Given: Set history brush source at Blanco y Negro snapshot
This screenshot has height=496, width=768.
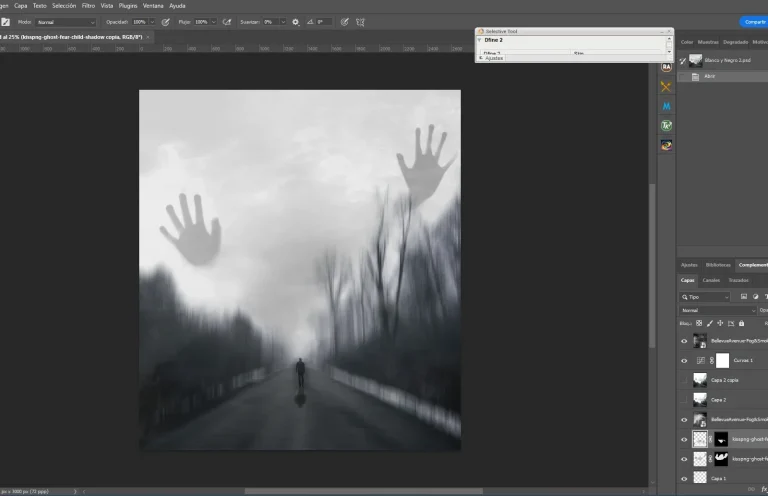Looking at the screenshot, I should [682, 61].
